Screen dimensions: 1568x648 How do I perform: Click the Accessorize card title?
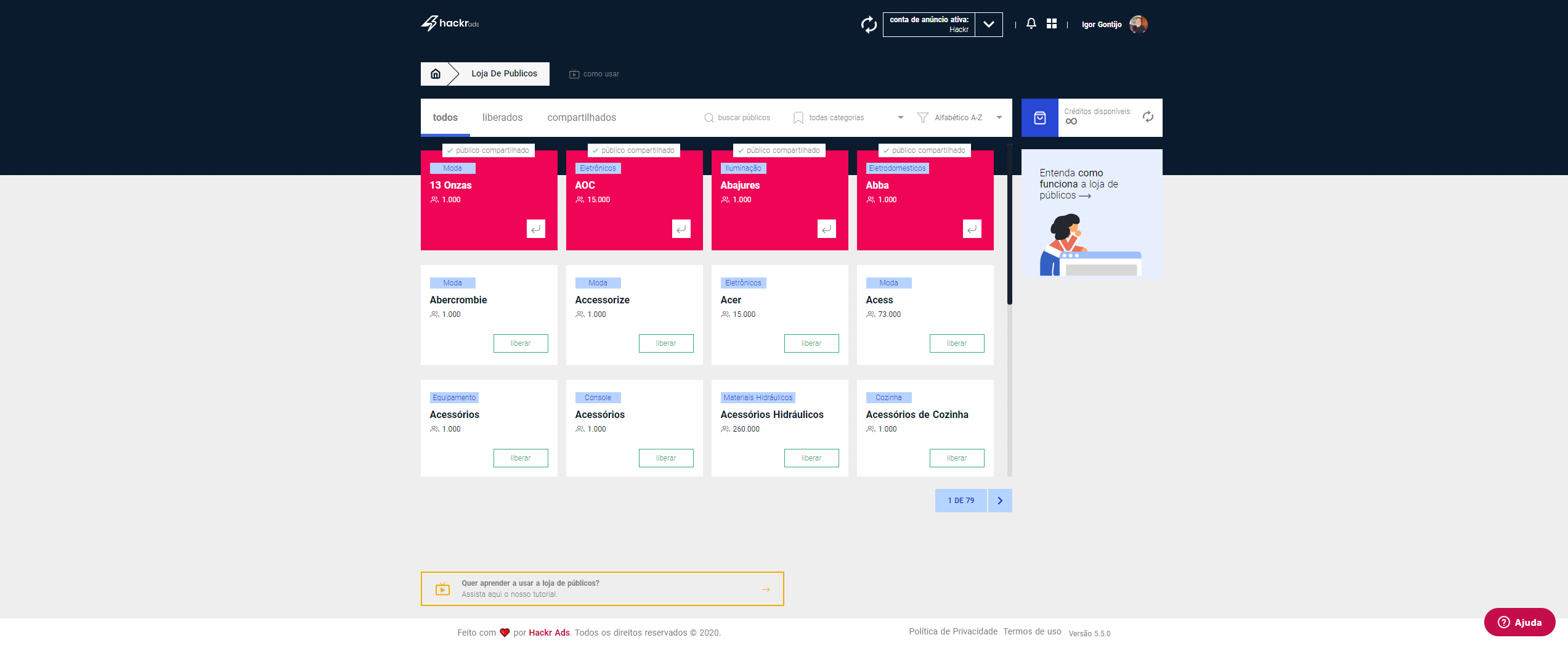pos(602,300)
